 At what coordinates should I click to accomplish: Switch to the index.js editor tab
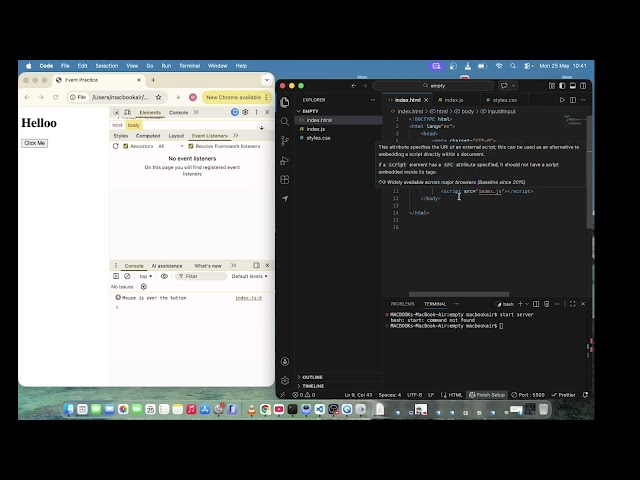tap(453, 100)
